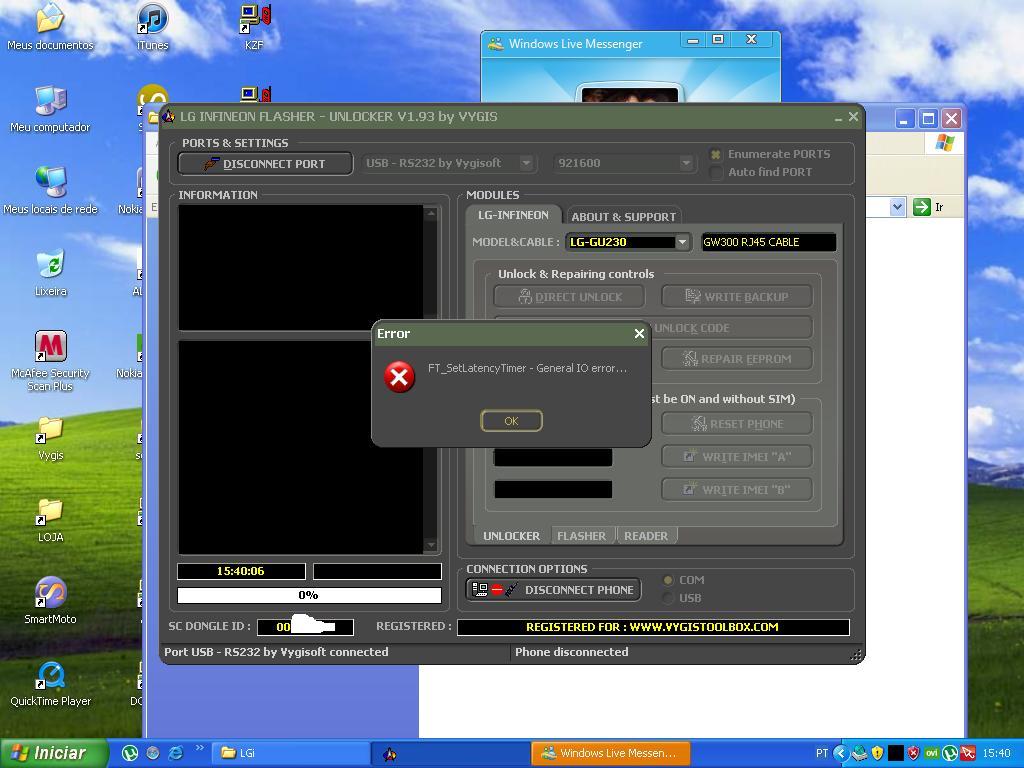Image resolution: width=1024 pixels, height=768 pixels.
Task: Launch SmartMoto from desktop
Action: 50,601
